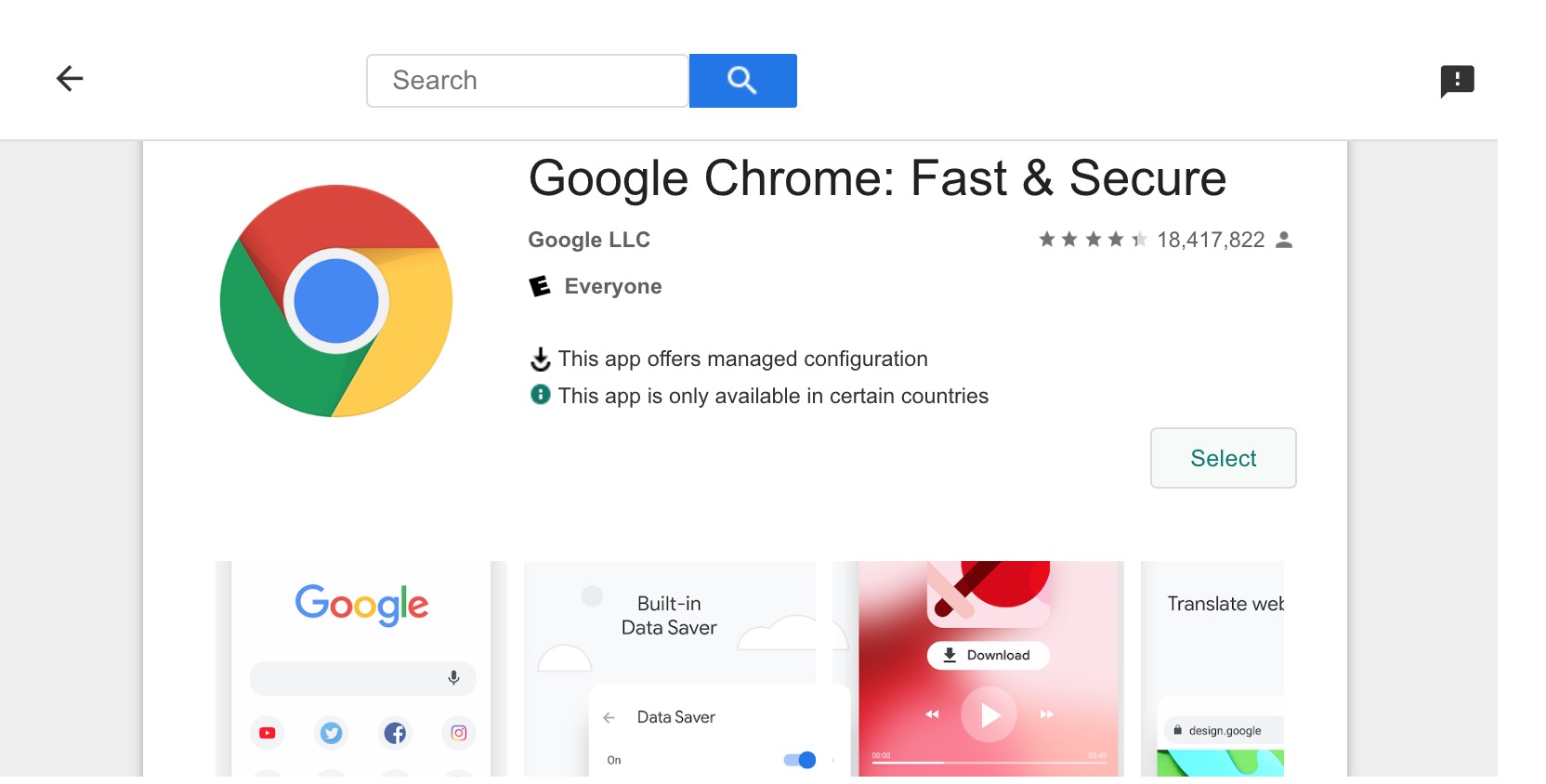Click the Everyone content rating icon
The width and height of the screenshot is (1546, 784).
(x=540, y=286)
